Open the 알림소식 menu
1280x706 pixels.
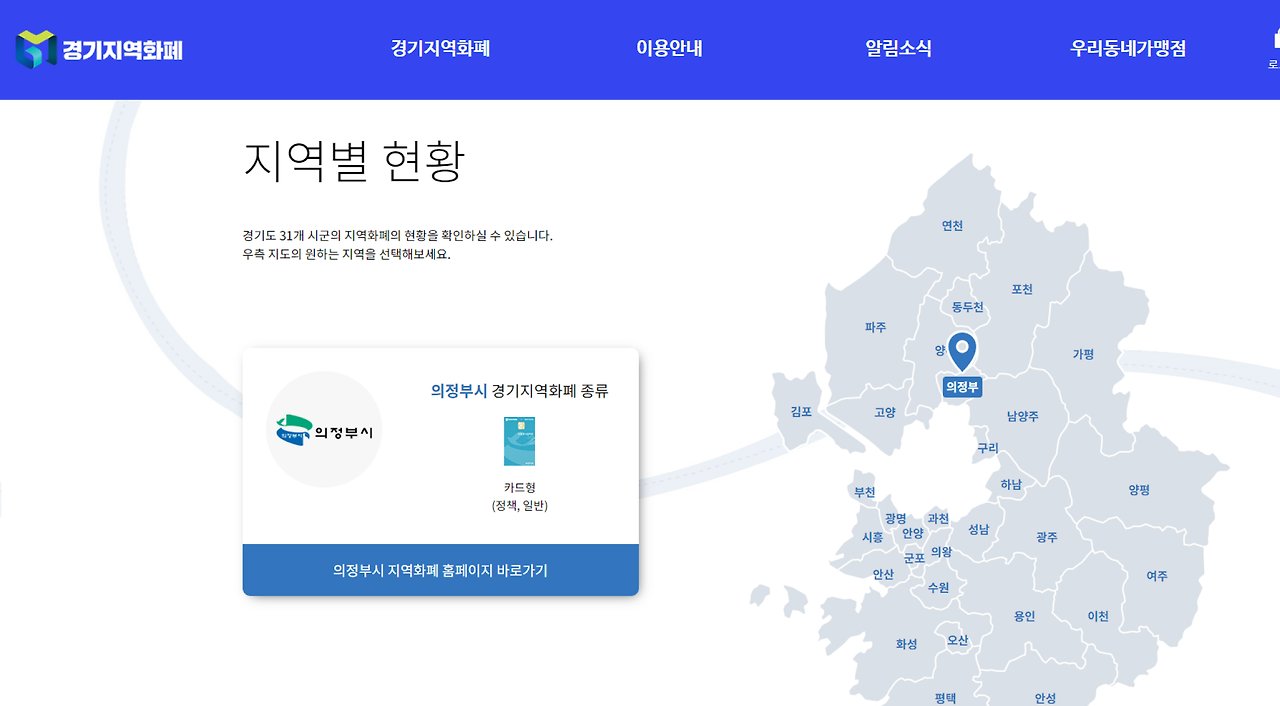898,47
